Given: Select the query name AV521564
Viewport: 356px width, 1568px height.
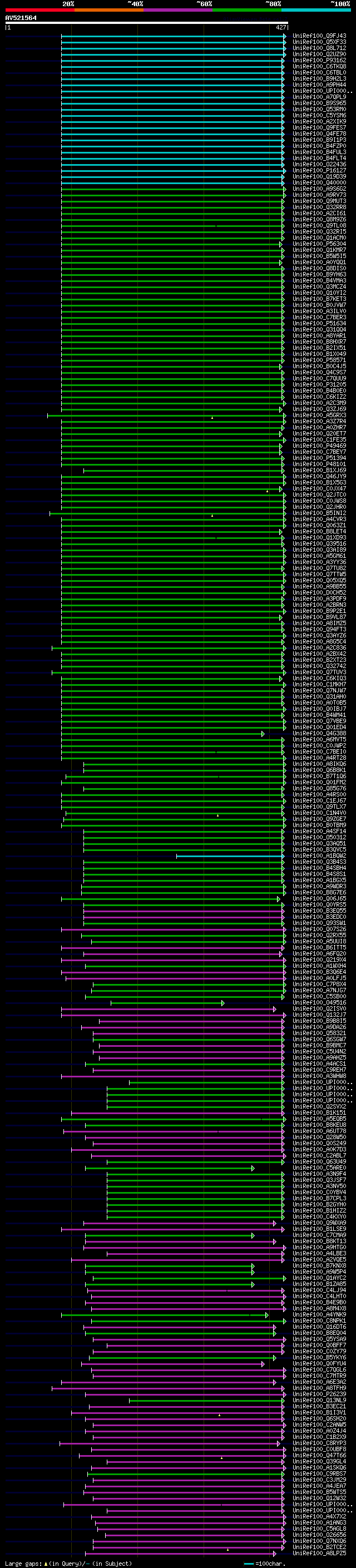Looking at the screenshot, I should (21, 18).
